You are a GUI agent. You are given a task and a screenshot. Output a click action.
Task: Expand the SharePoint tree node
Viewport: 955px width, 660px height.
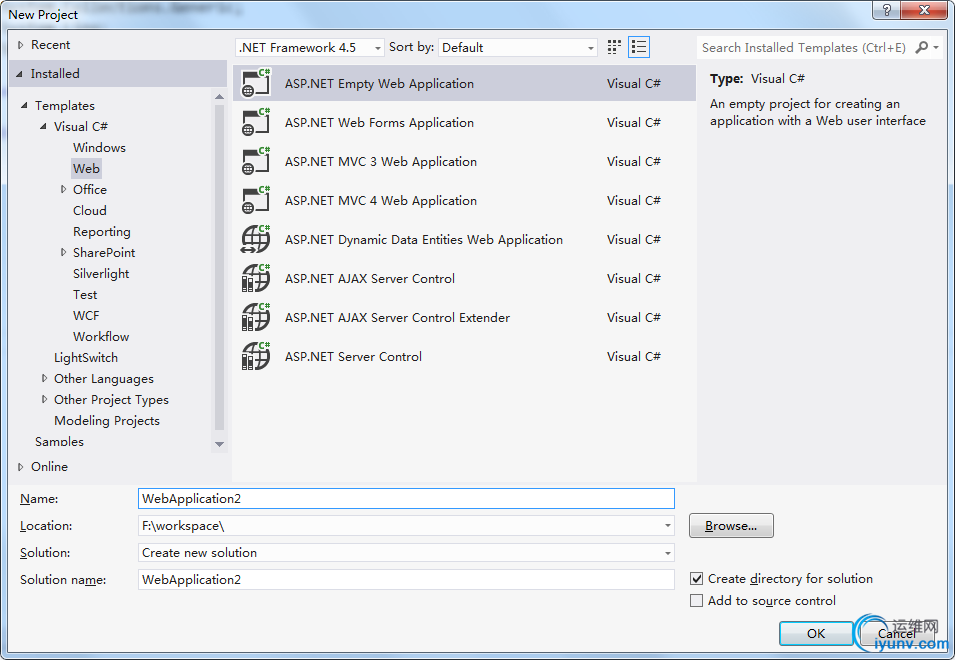point(63,252)
